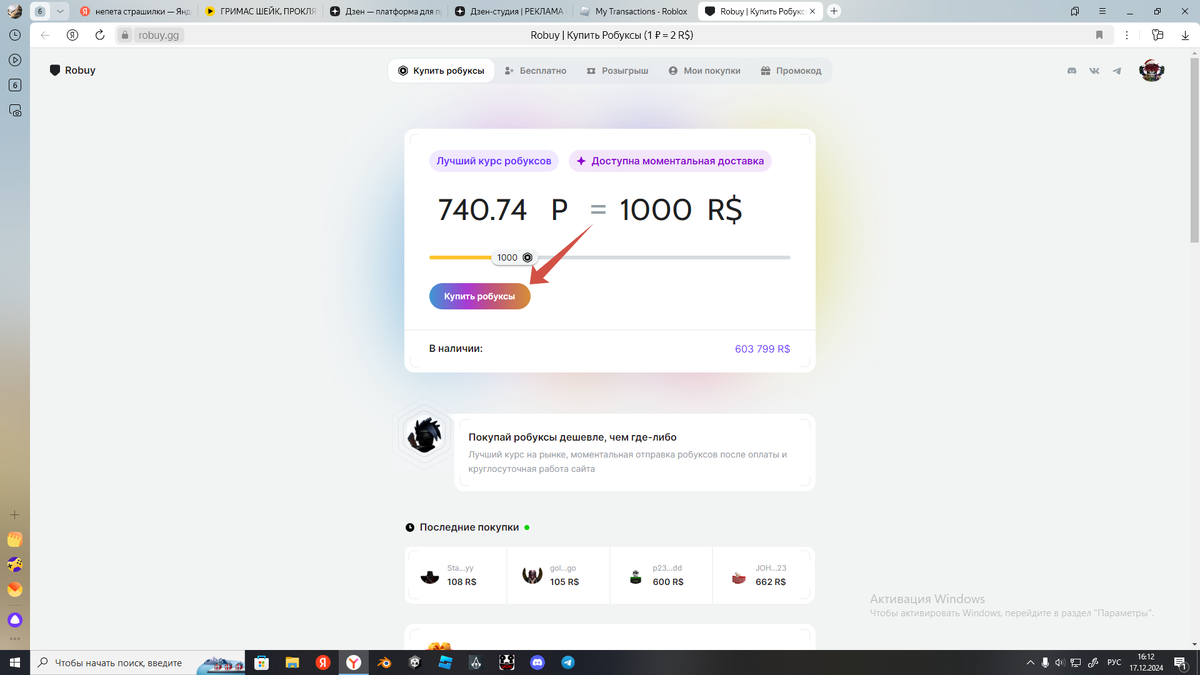Open the new tab plus button
This screenshot has height=675, width=1200.
834,11
